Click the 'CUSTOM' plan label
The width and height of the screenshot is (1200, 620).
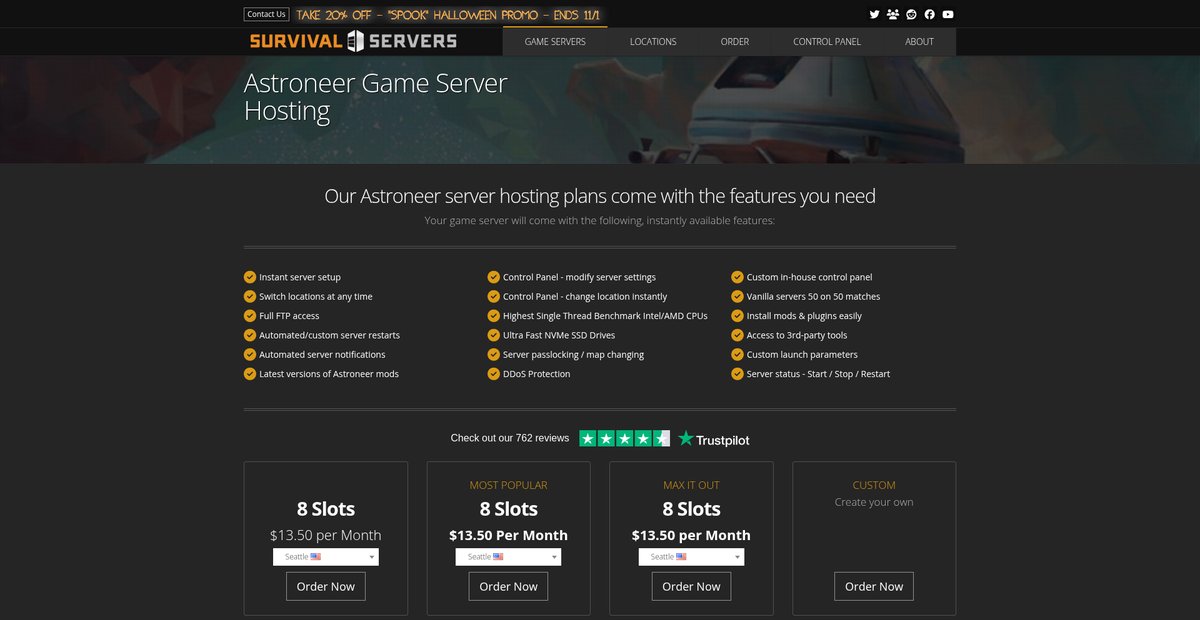click(x=874, y=485)
